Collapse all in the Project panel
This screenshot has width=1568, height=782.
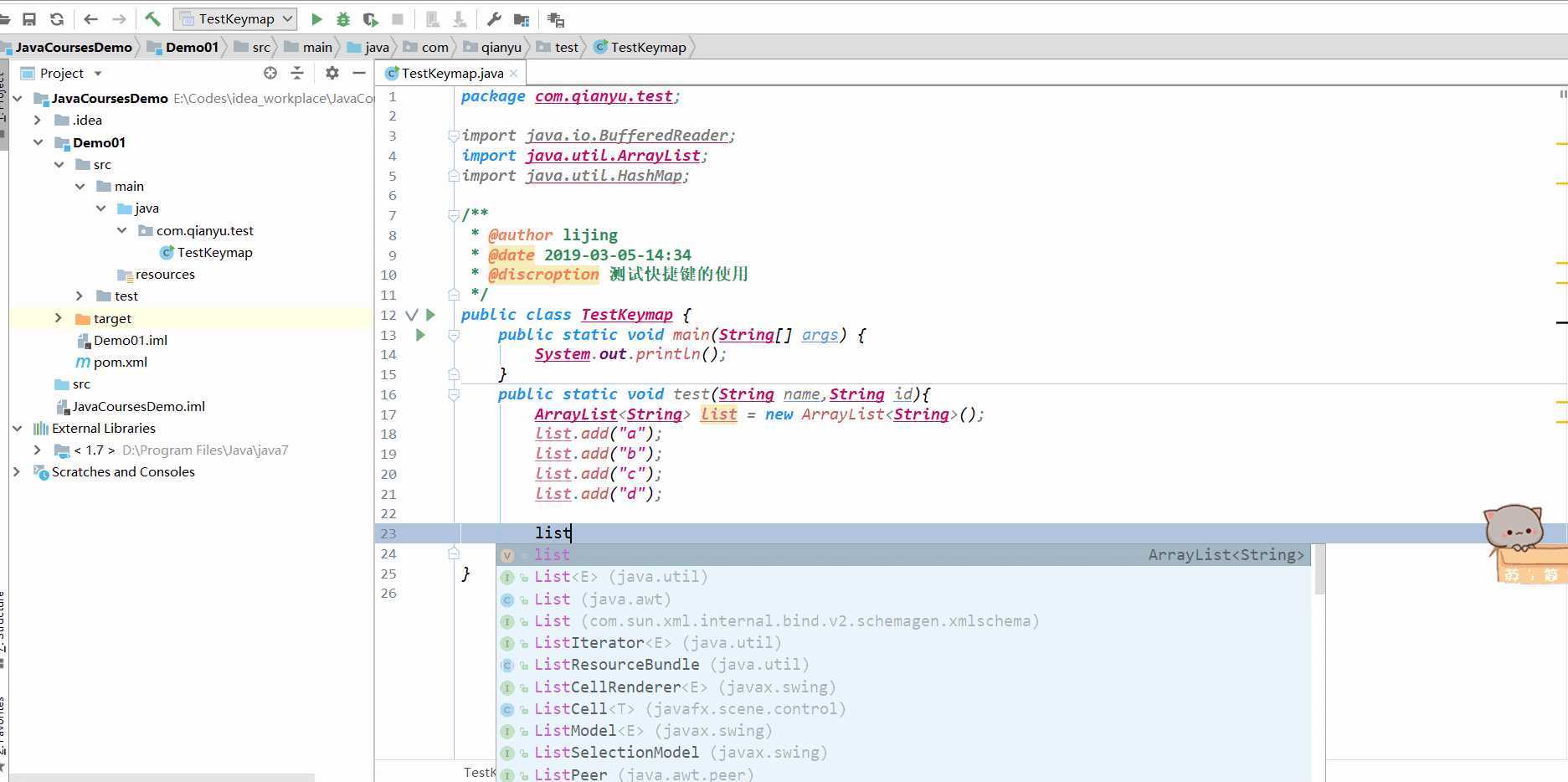[297, 73]
